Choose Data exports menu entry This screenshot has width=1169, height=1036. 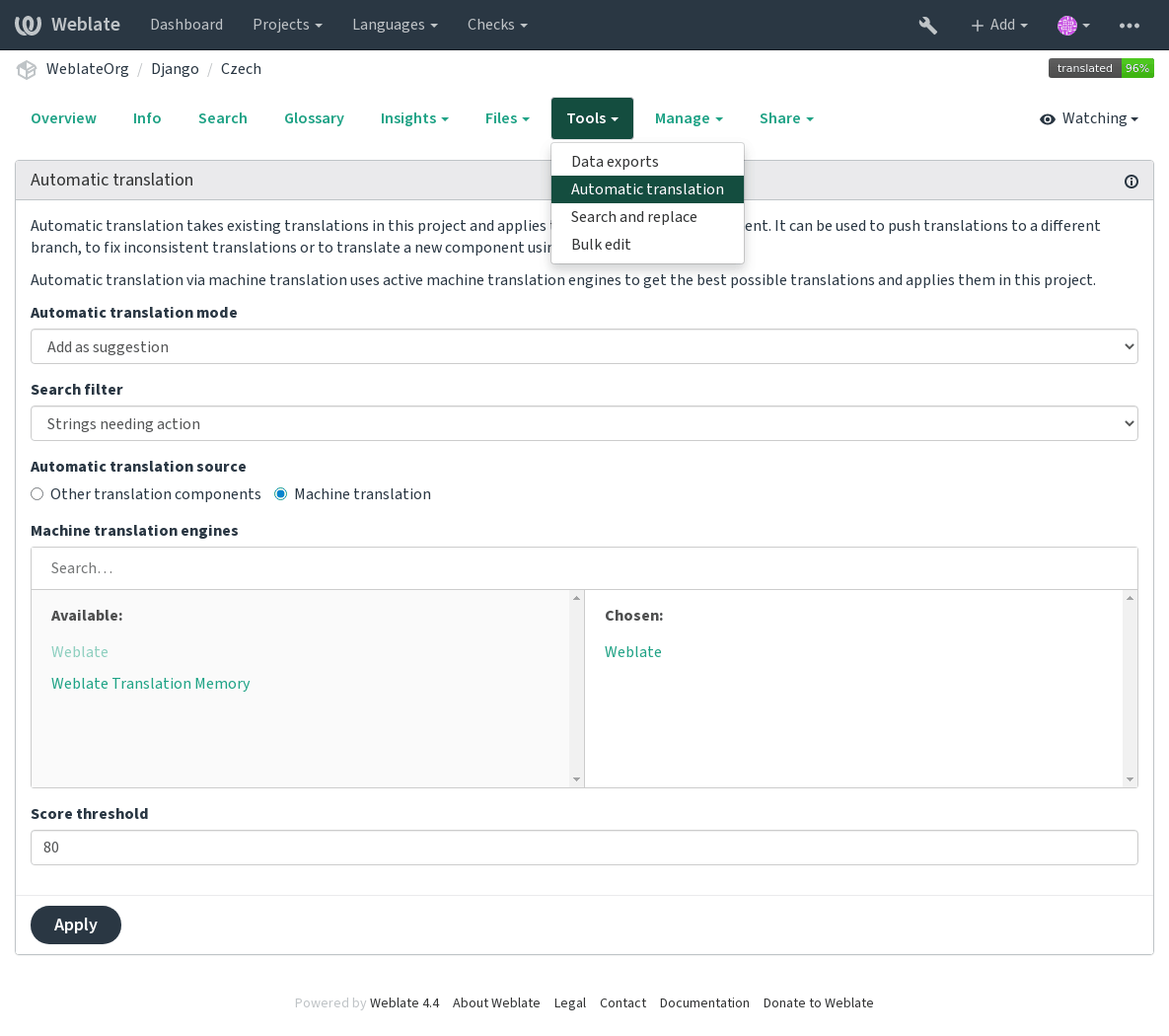[x=647, y=162]
